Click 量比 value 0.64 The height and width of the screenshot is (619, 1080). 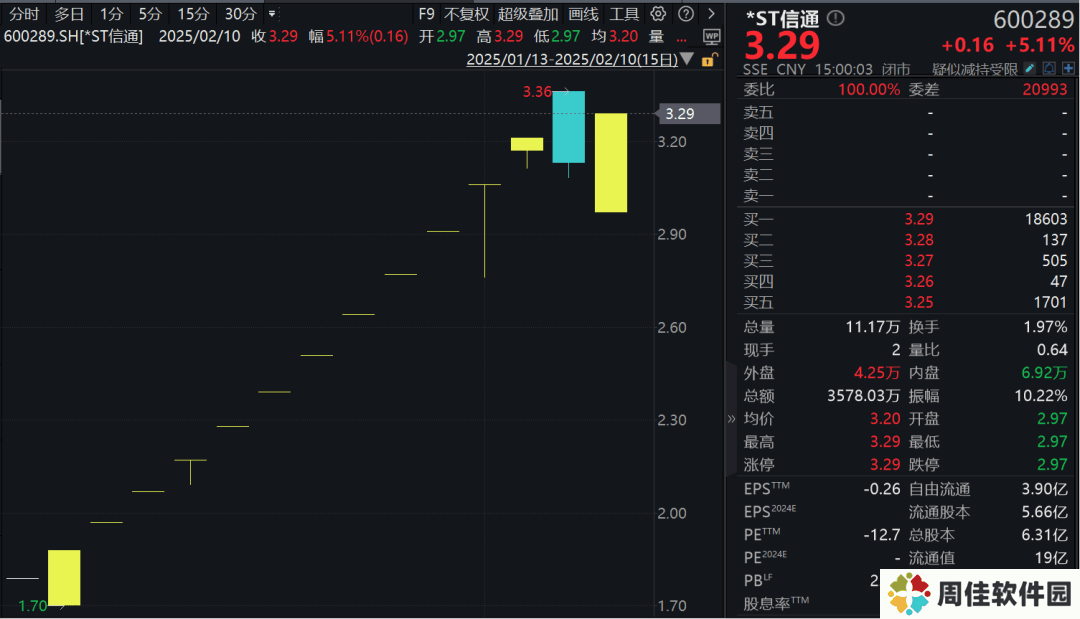[1052, 350]
